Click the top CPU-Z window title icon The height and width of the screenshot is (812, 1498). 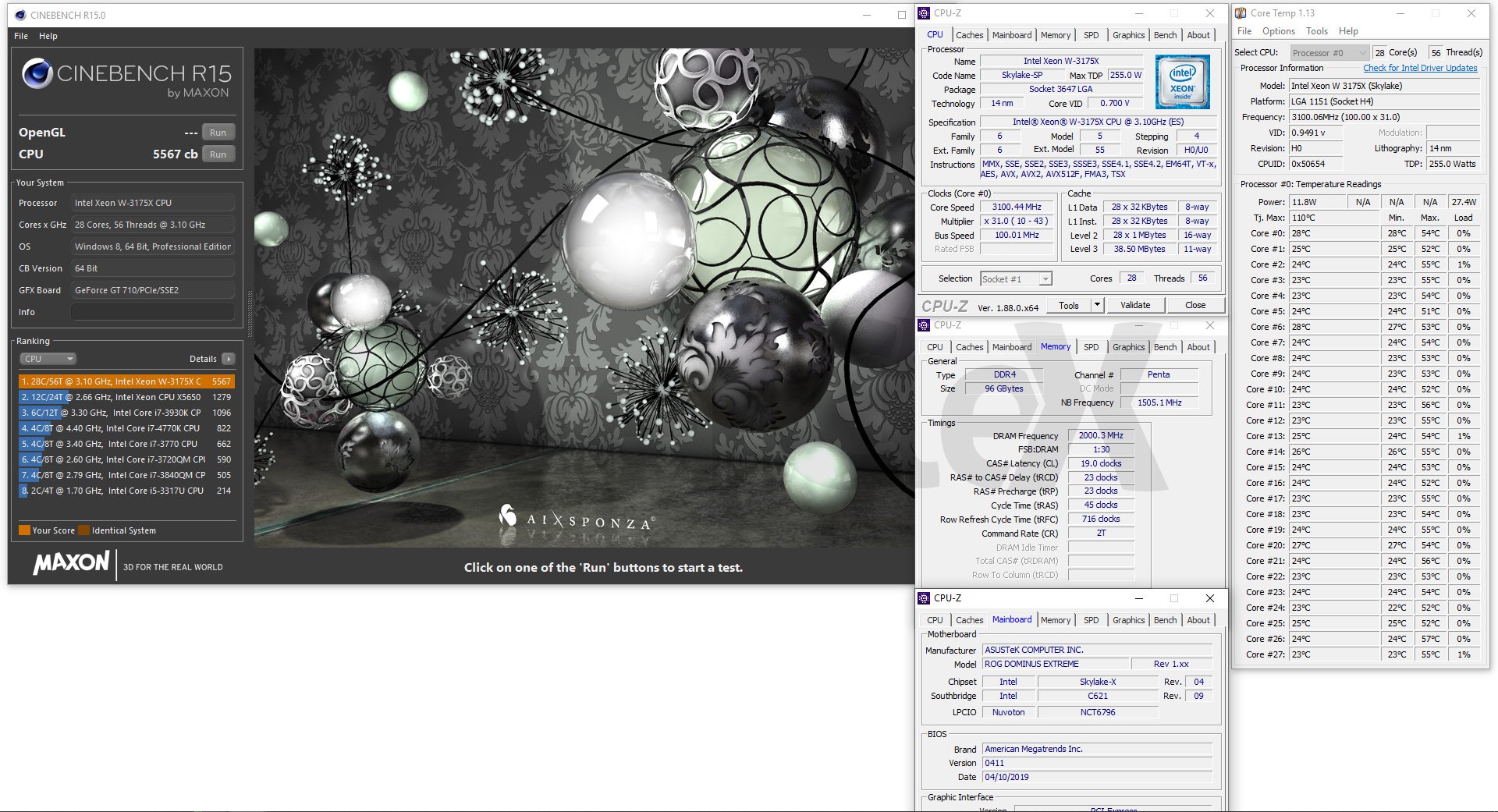924,13
